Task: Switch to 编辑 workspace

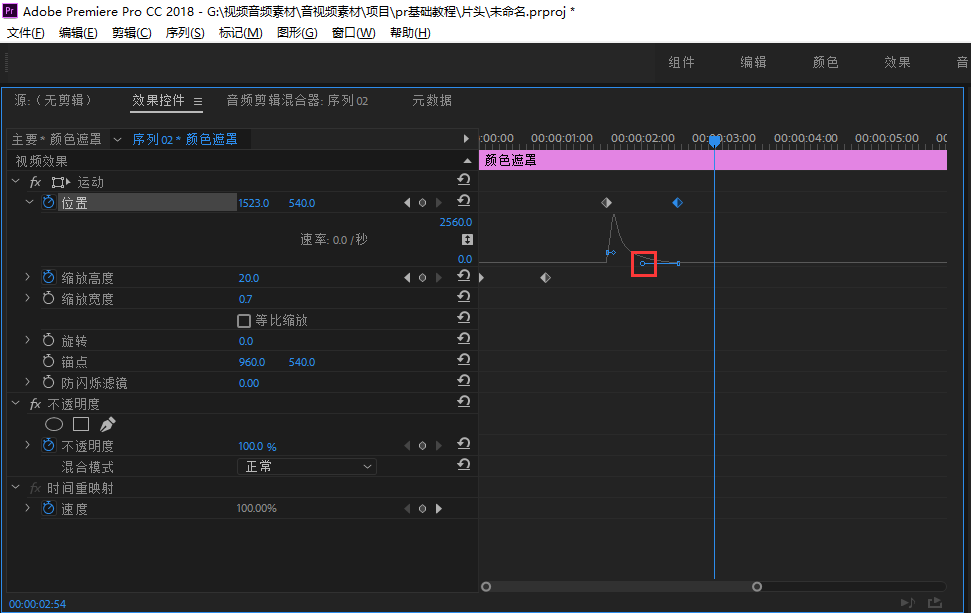Action: click(754, 62)
